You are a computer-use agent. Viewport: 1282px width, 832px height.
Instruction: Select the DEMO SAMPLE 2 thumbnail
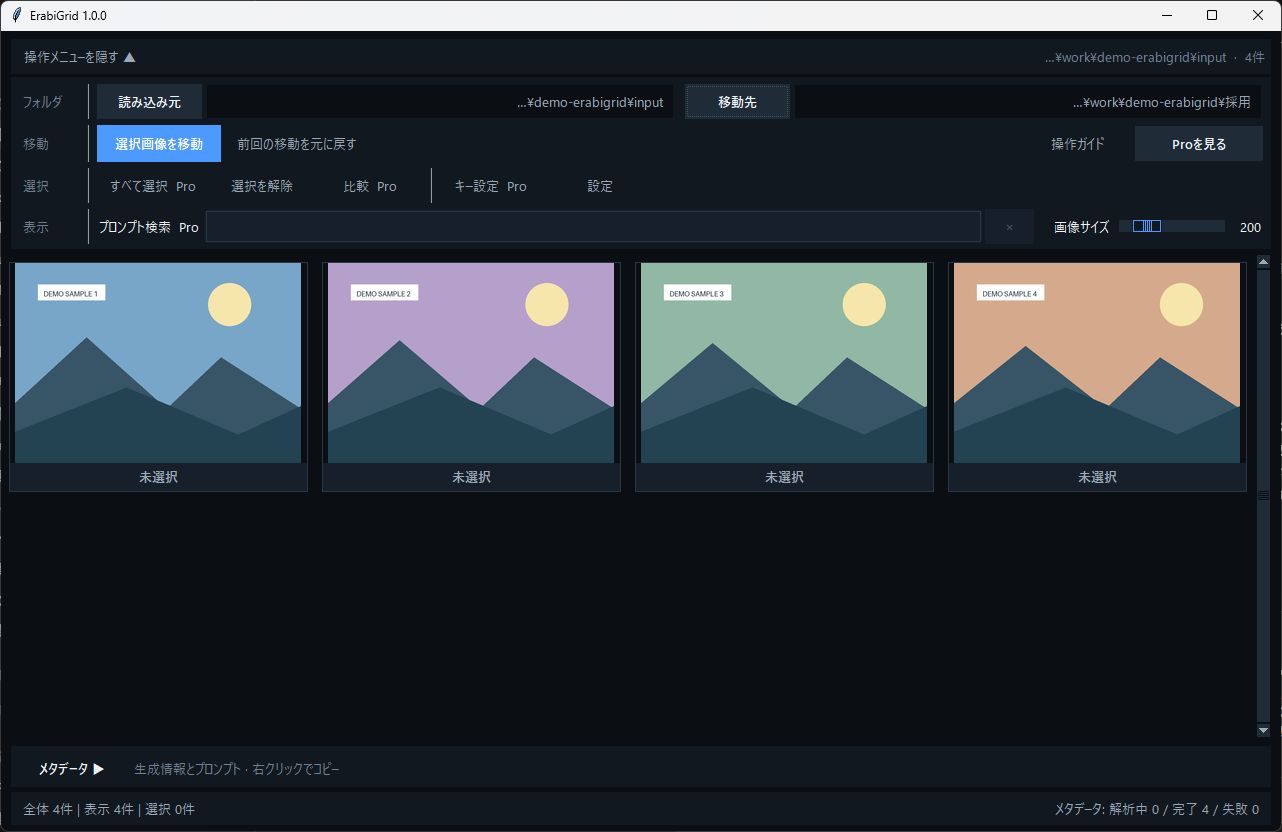[x=471, y=363]
